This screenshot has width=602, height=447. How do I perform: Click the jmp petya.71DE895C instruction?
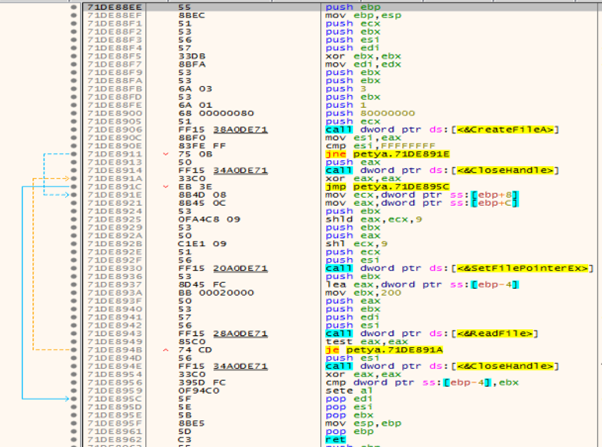pyautogui.click(x=387, y=187)
